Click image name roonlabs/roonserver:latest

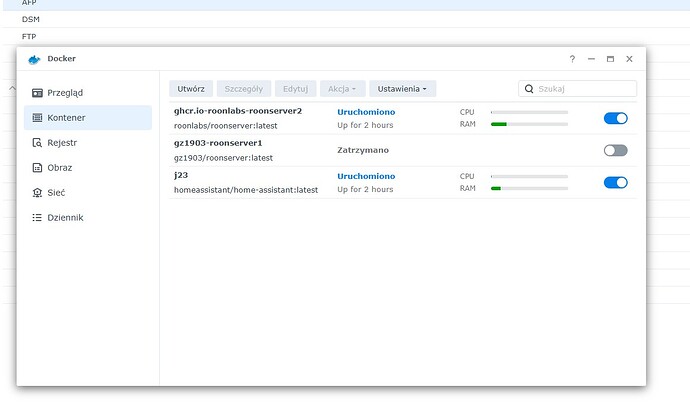tap(225, 126)
